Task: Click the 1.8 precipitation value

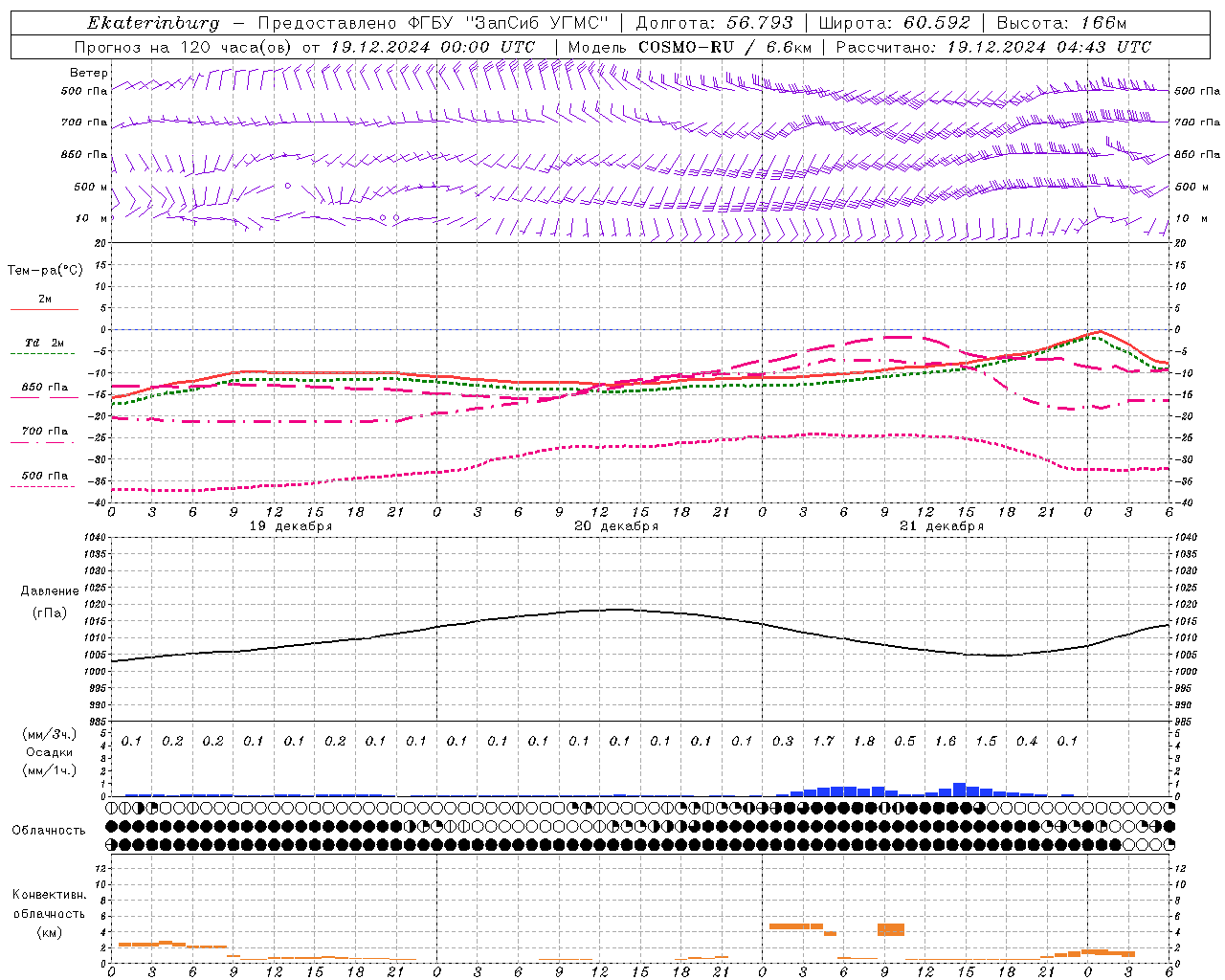Action: 864,741
